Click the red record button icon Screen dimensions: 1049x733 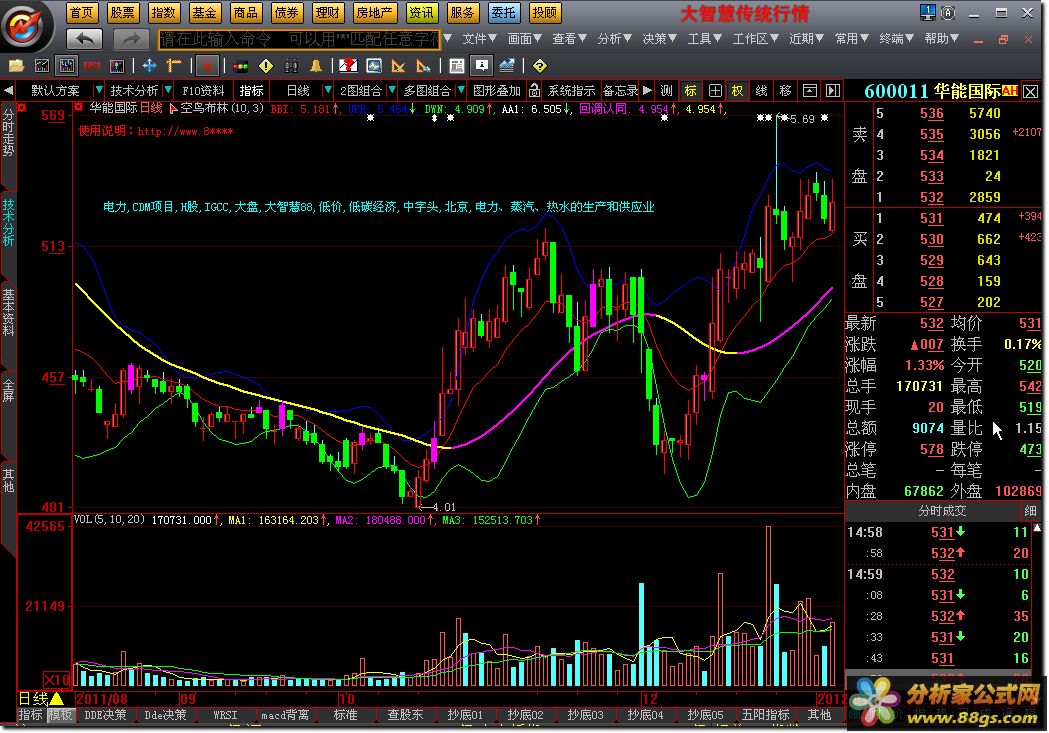click(x=207, y=66)
